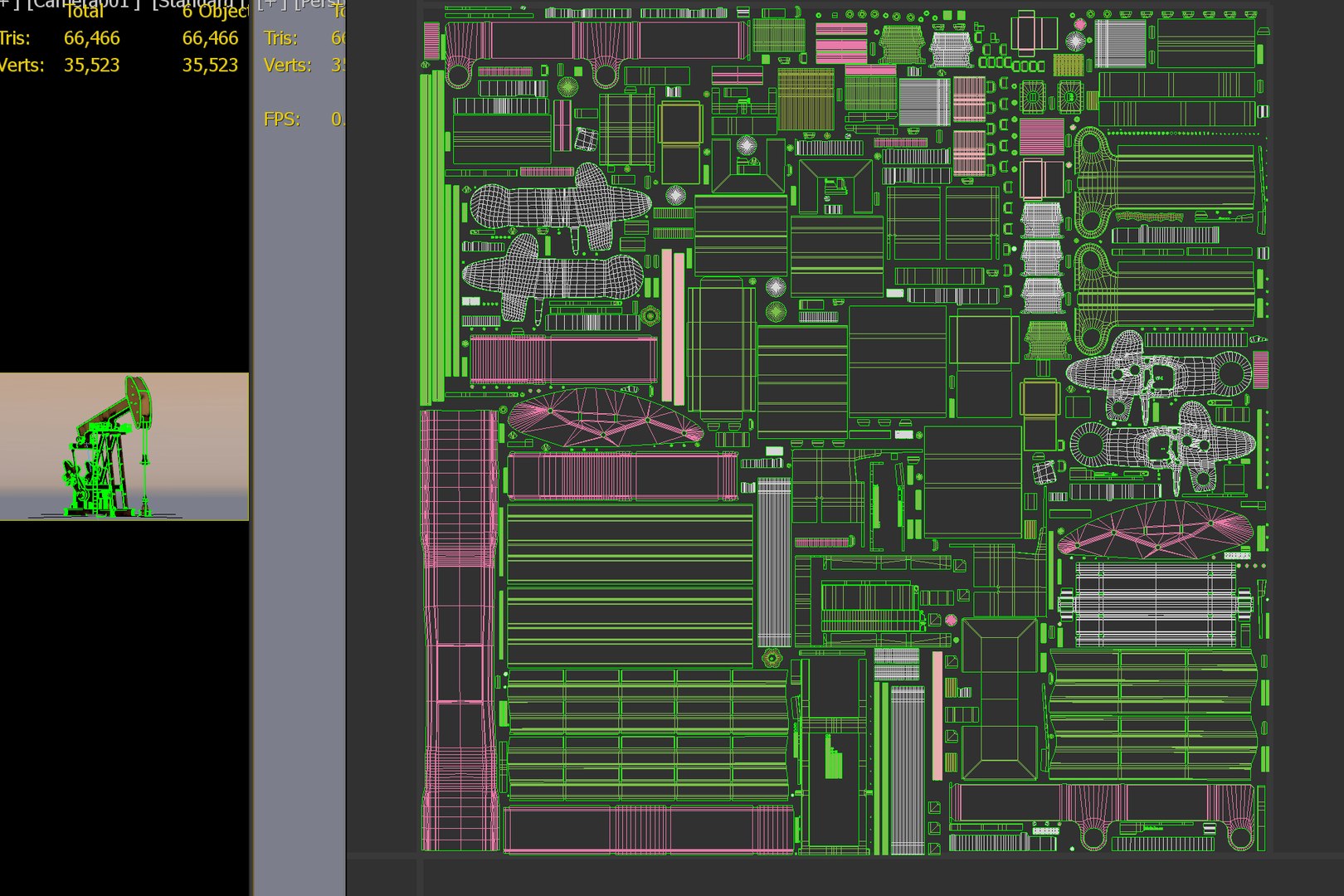
Task: Pick the solid pink striped rectangle UV island
Action: [1041, 137]
